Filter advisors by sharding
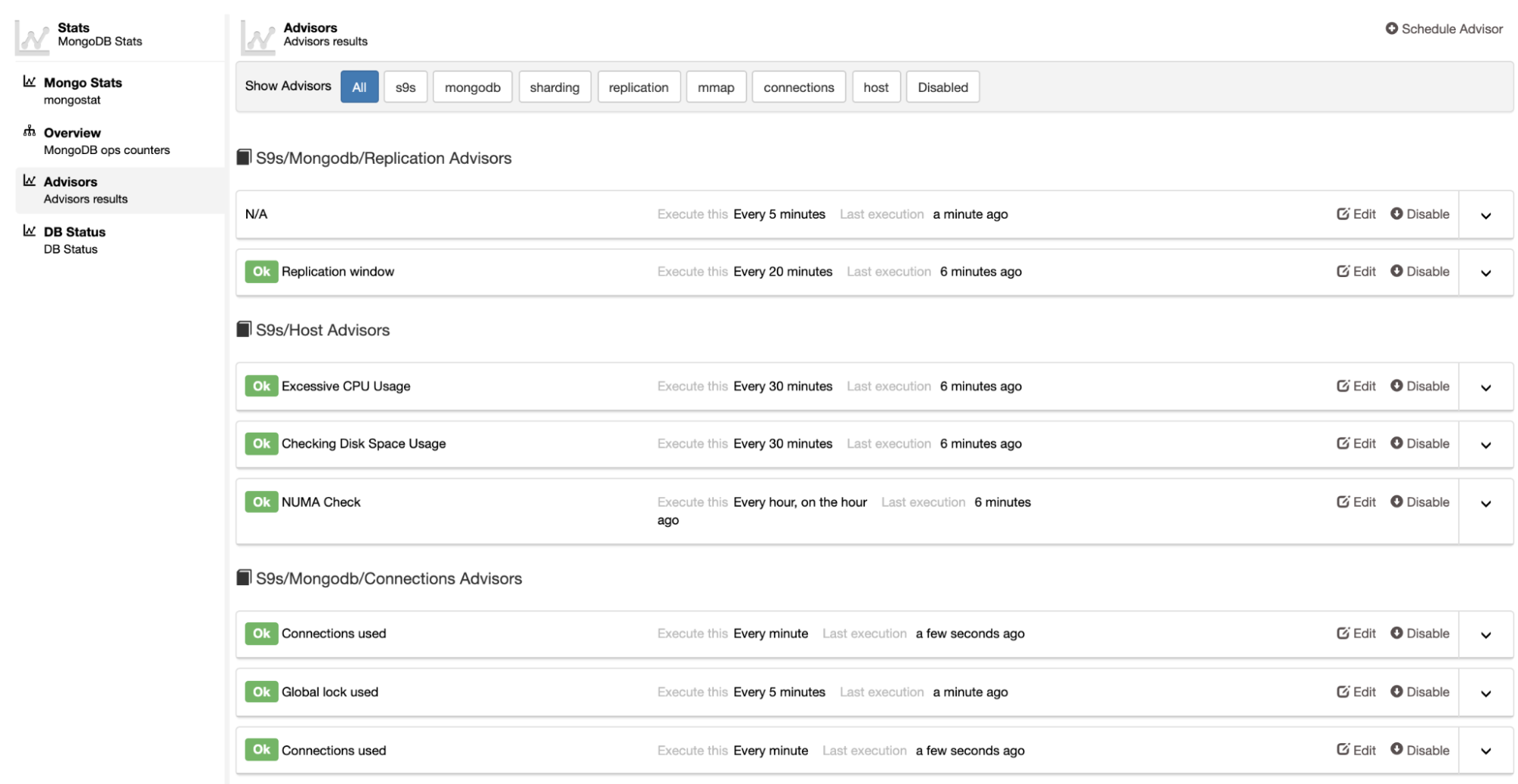The height and width of the screenshot is (784, 1518). [554, 87]
